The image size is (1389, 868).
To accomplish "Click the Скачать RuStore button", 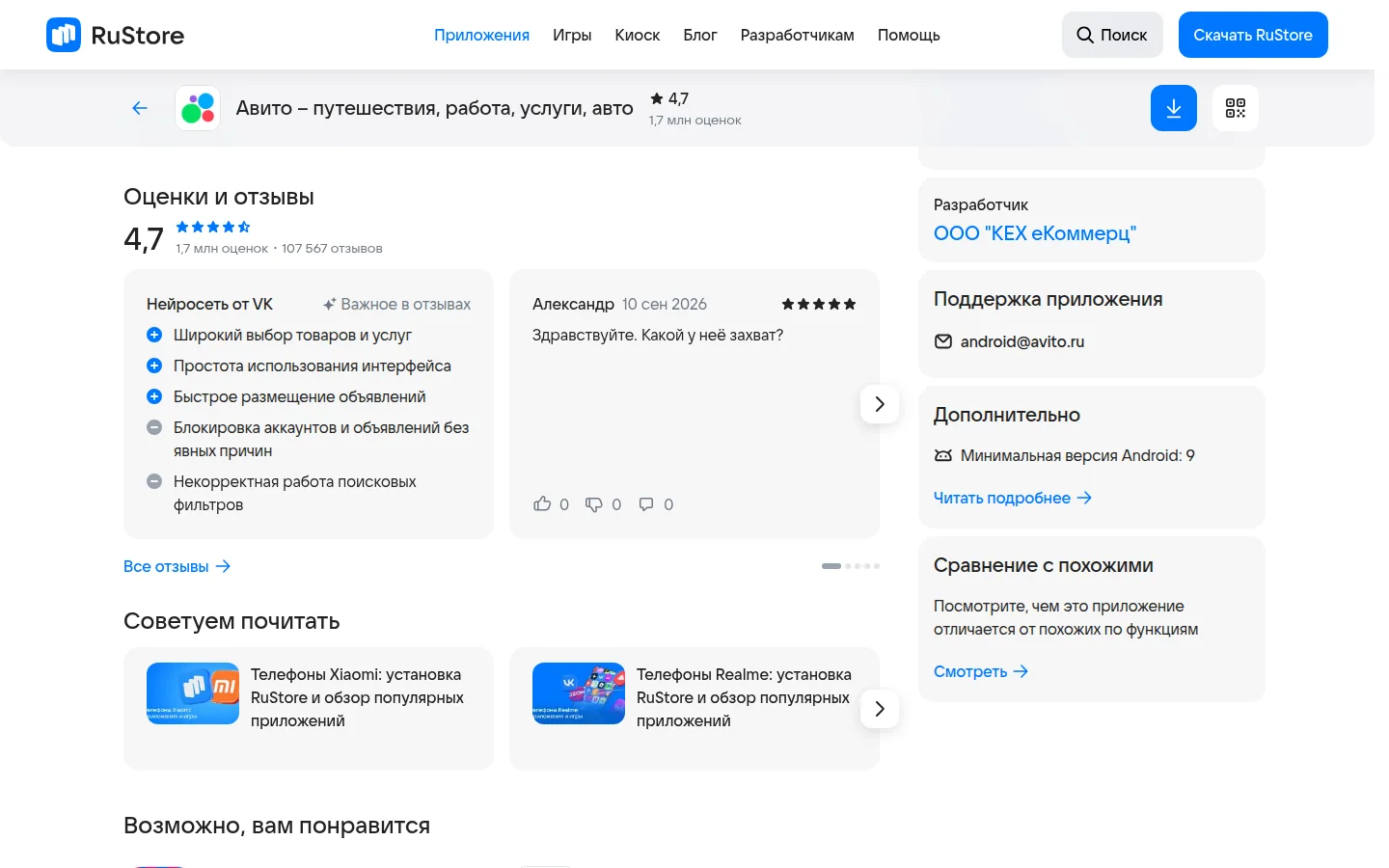I will coord(1253,35).
